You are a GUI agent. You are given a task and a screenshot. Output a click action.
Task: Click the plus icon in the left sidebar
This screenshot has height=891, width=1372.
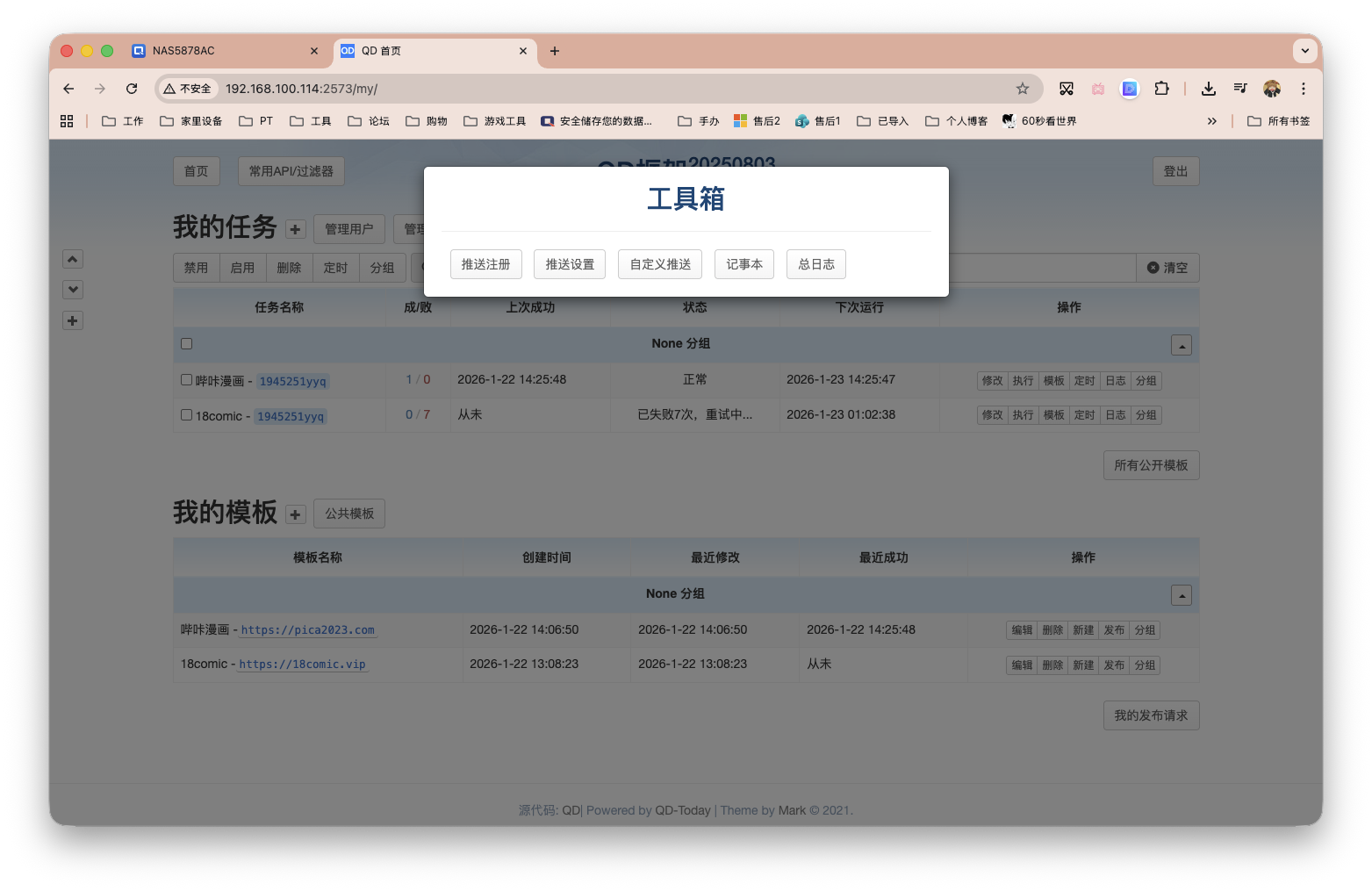point(72,320)
